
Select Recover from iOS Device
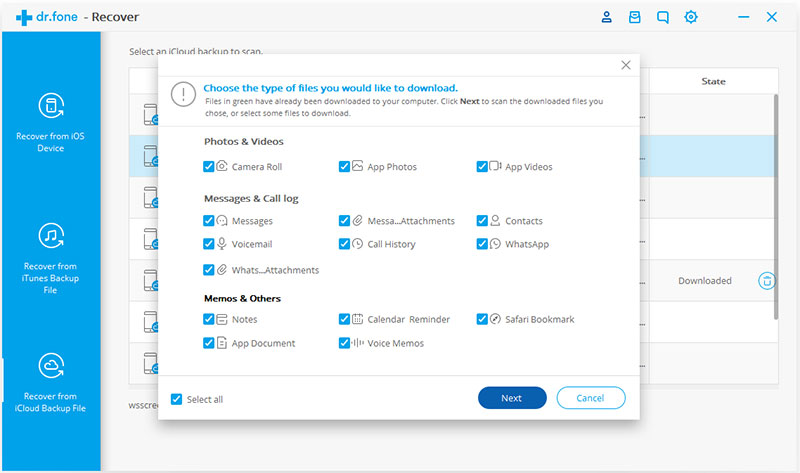(51, 122)
